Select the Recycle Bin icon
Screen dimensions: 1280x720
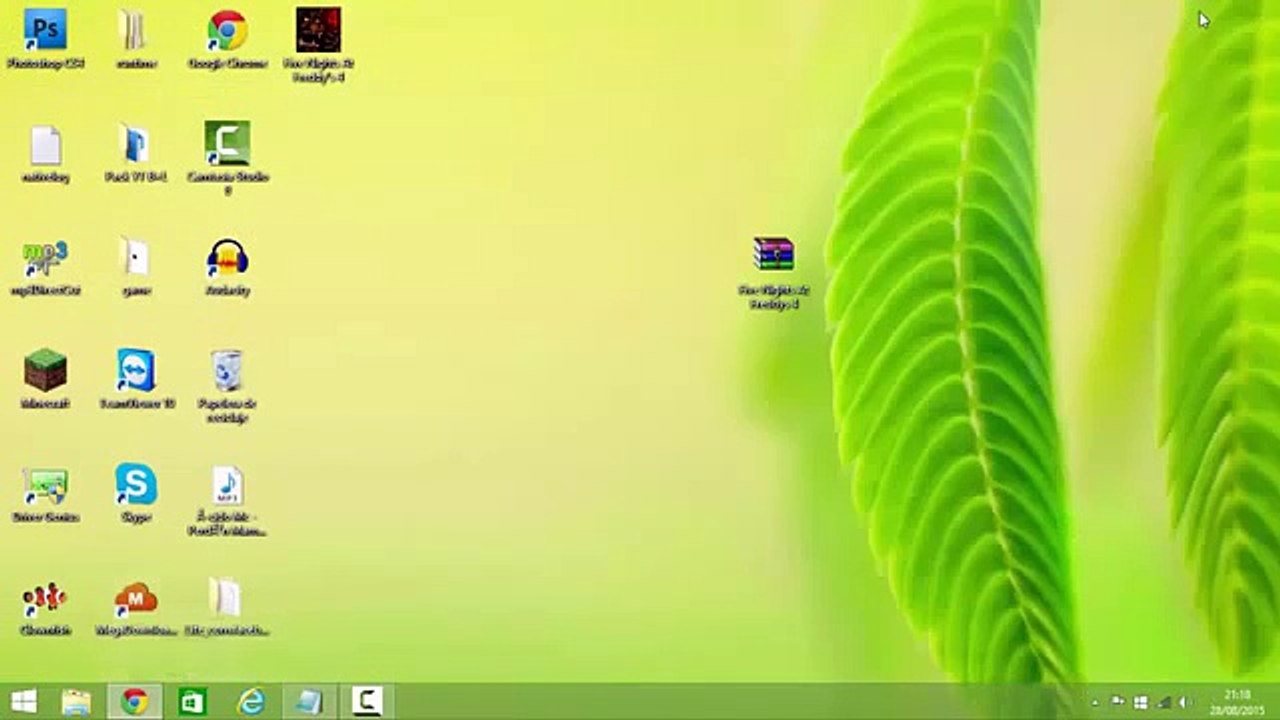[x=227, y=371]
